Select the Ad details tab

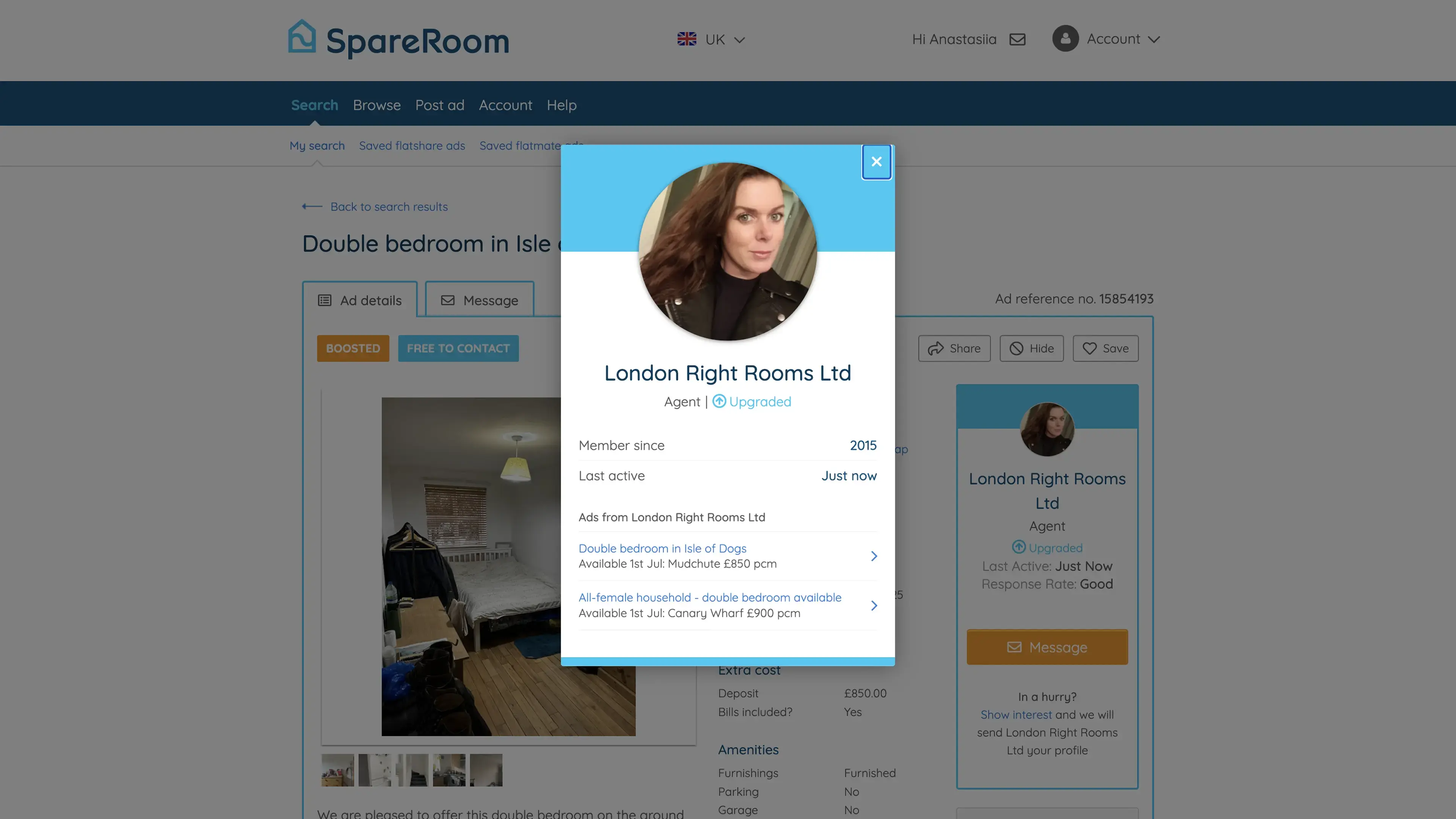pos(359,300)
